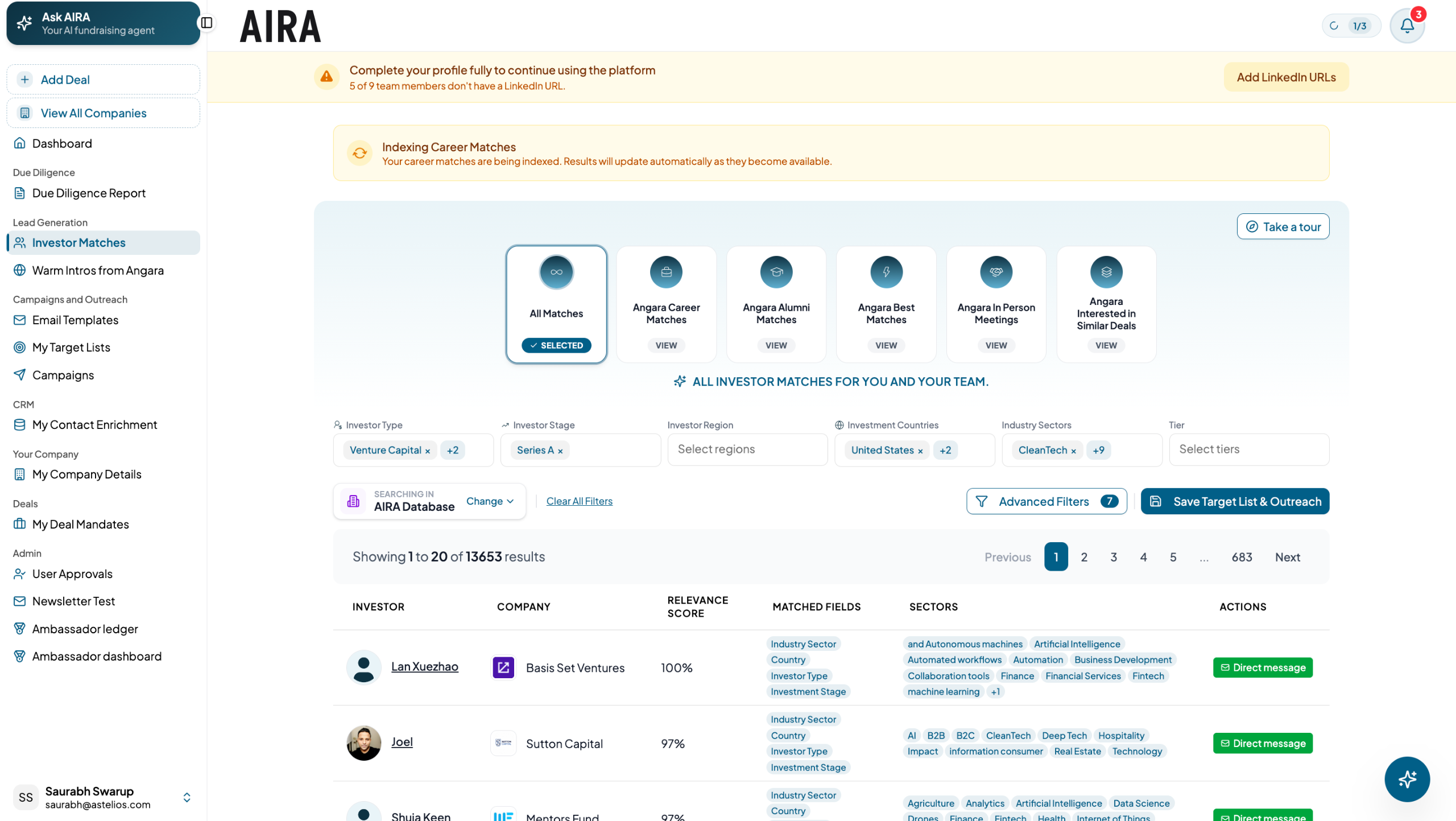Expand the Saurabh Swarup account switcher
The image size is (1456, 821).
(187, 797)
